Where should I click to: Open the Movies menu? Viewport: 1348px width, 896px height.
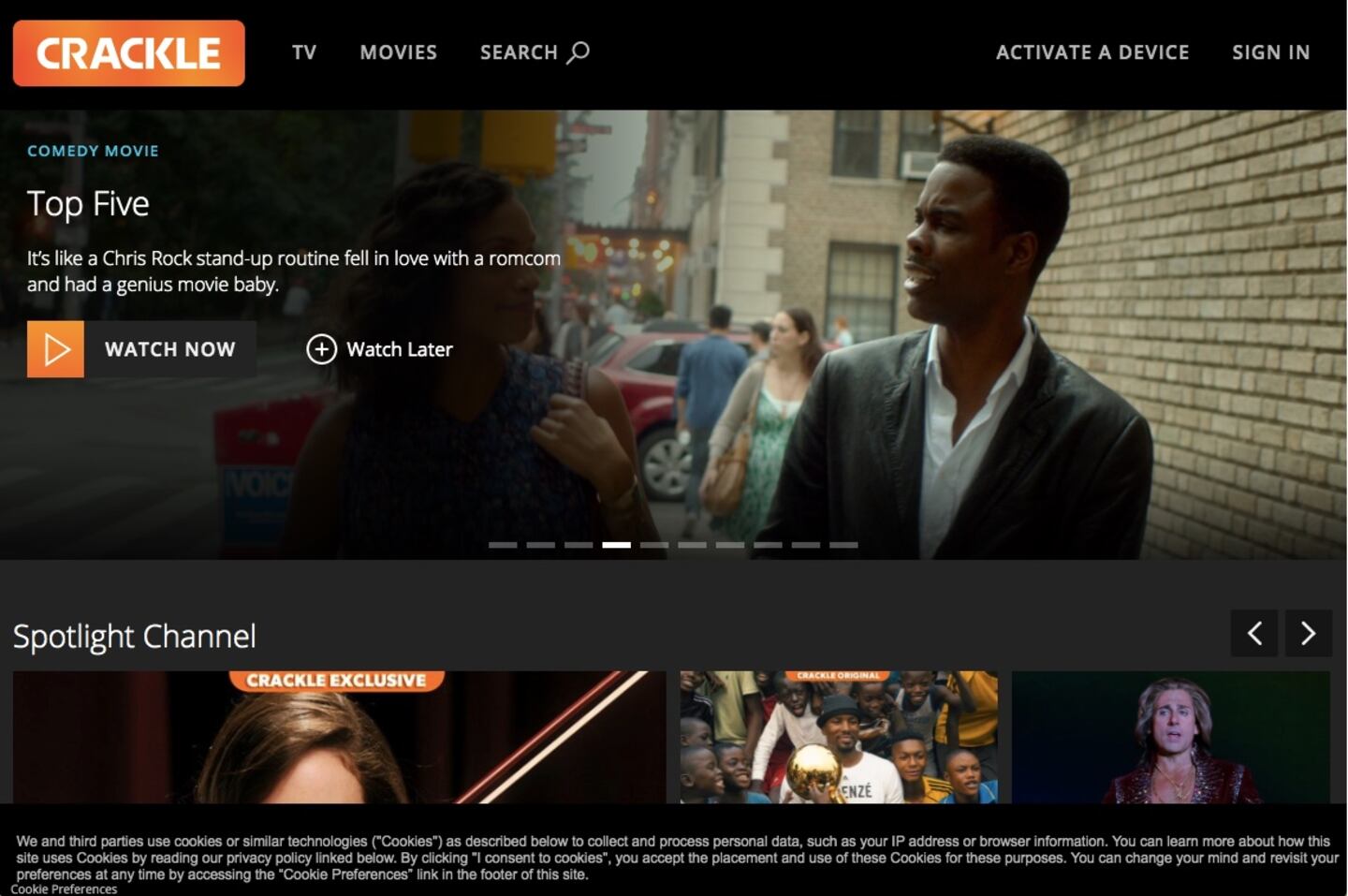point(398,52)
